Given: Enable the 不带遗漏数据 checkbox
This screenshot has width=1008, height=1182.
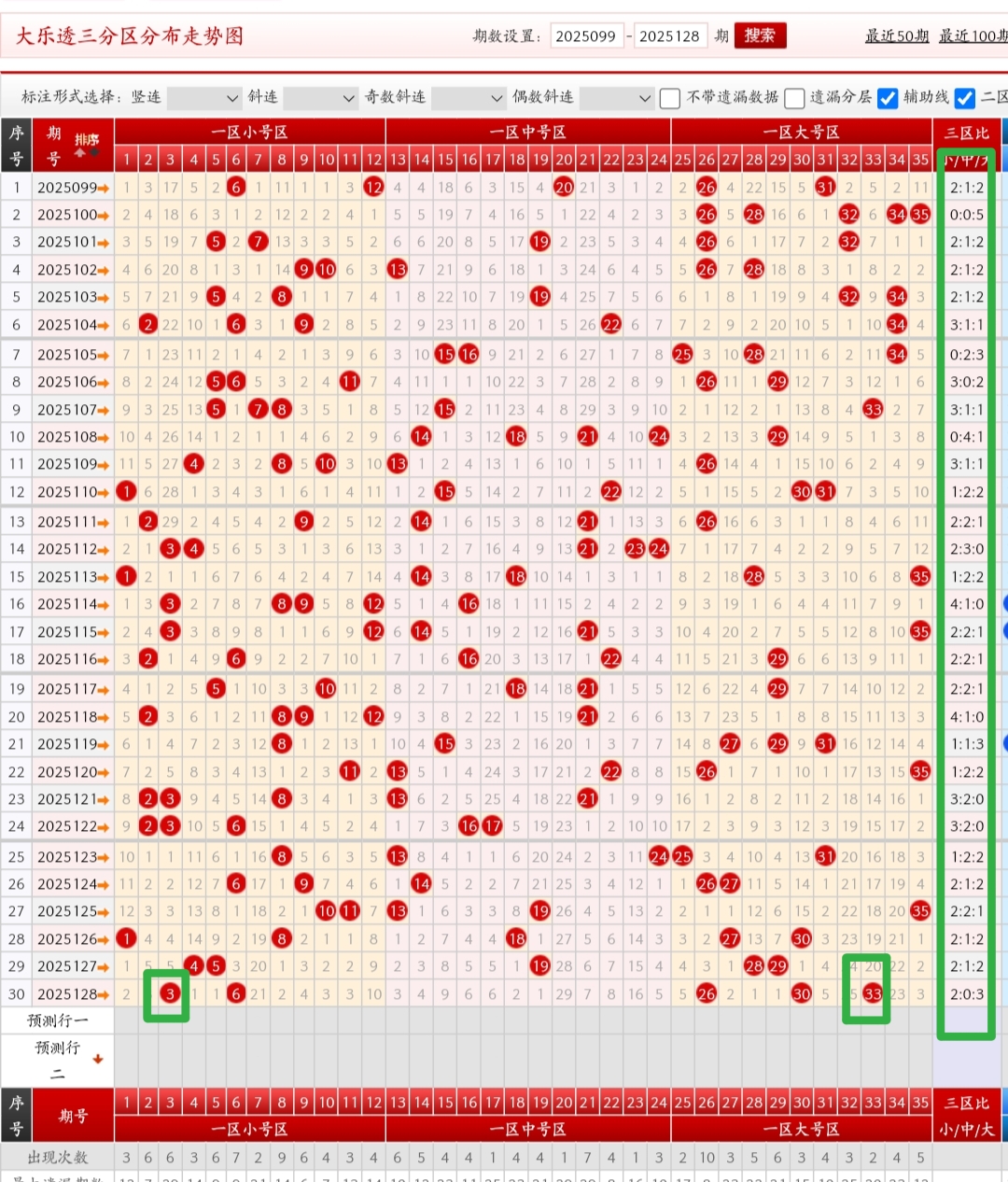Looking at the screenshot, I should pyautogui.click(x=669, y=98).
